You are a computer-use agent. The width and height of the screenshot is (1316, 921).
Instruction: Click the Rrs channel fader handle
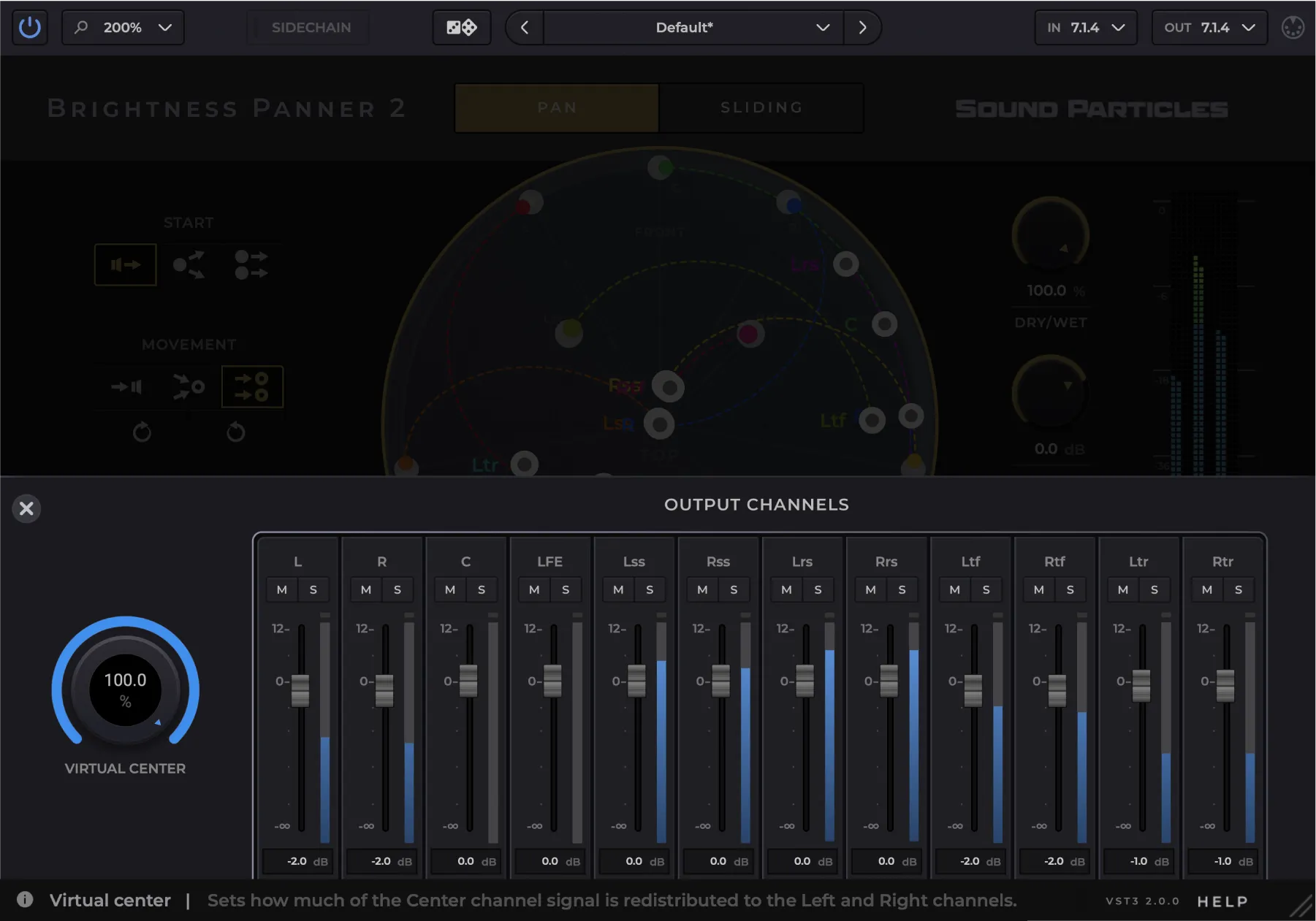pos(889,681)
